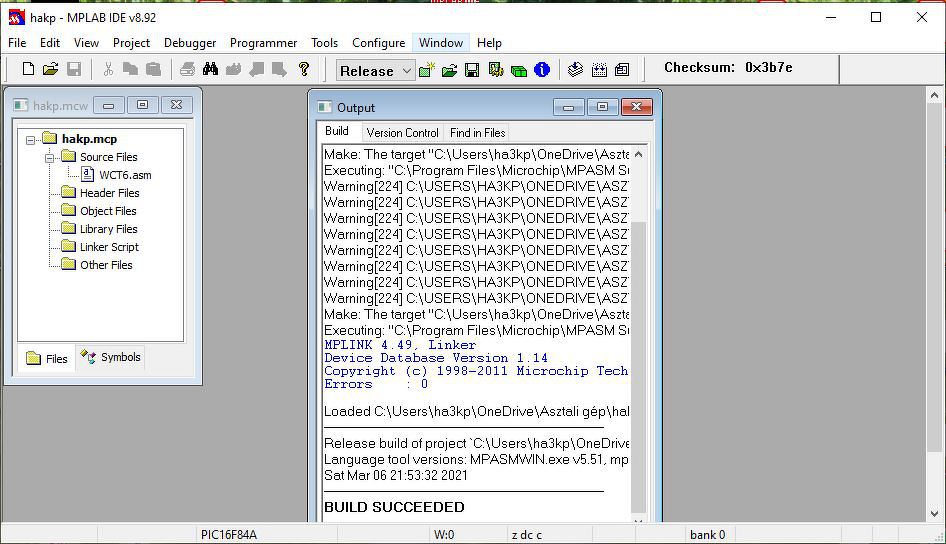This screenshot has width=946, height=544.
Task: Click the Find binoculars icon
Action: click(210, 69)
